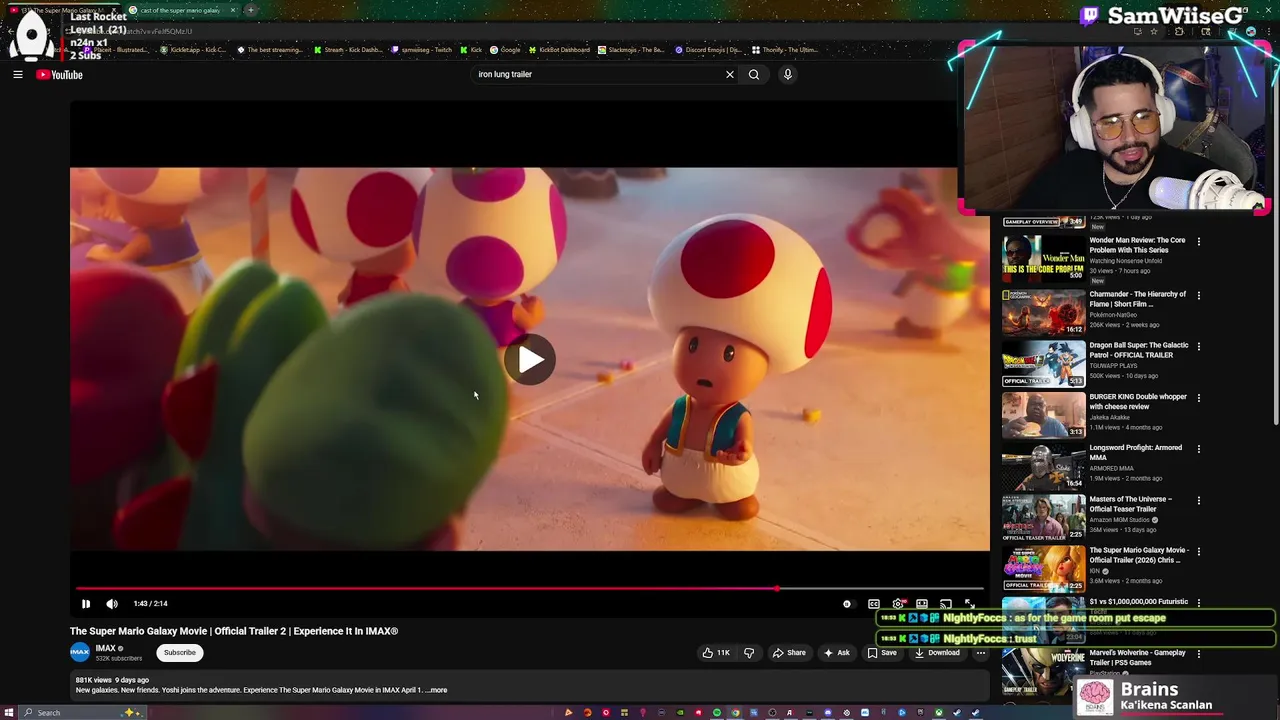Open a new browser tab
Image resolution: width=1280 pixels, height=720 pixels.
click(x=251, y=10)
